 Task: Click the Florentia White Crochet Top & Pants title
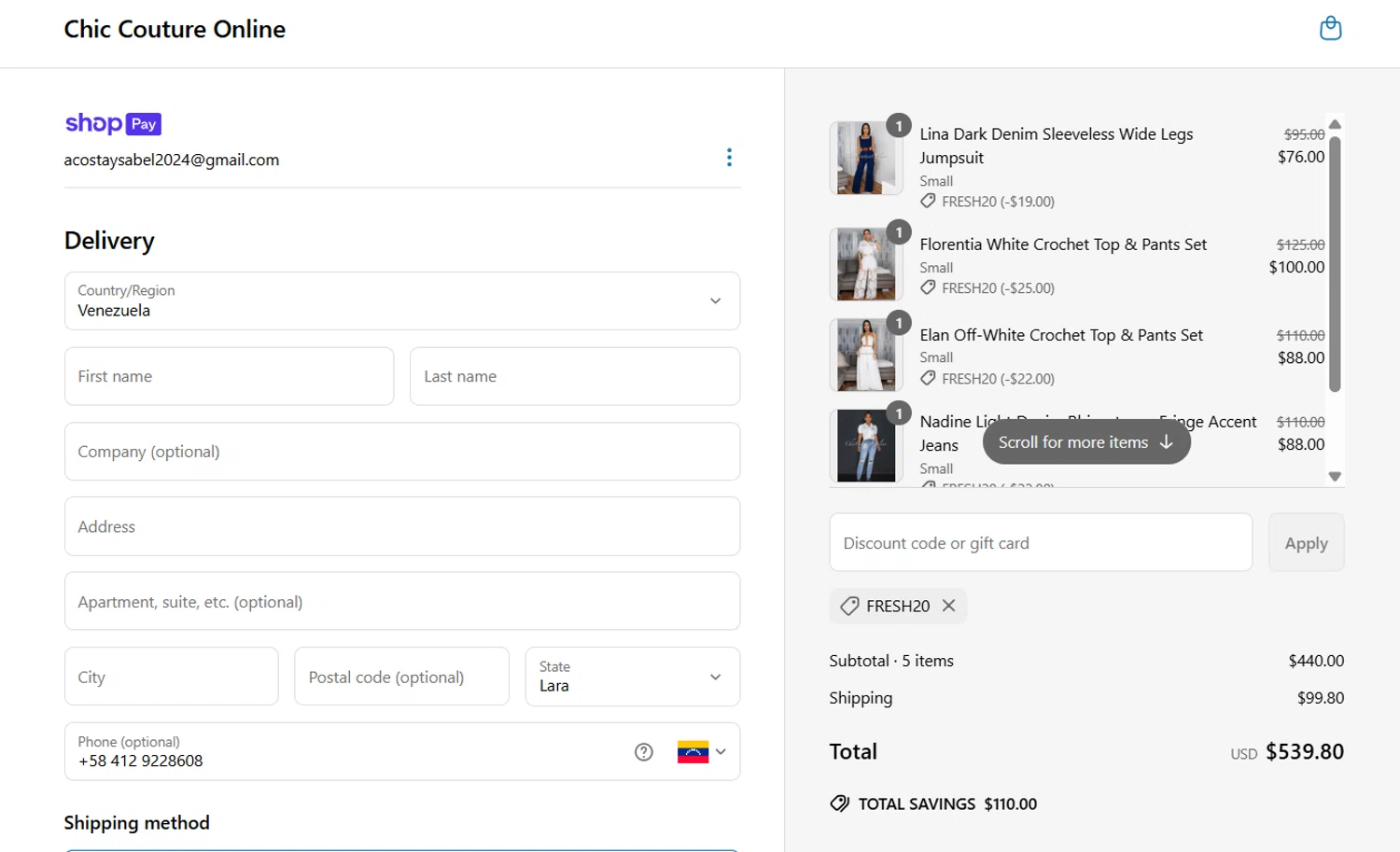click(1063, 244)
